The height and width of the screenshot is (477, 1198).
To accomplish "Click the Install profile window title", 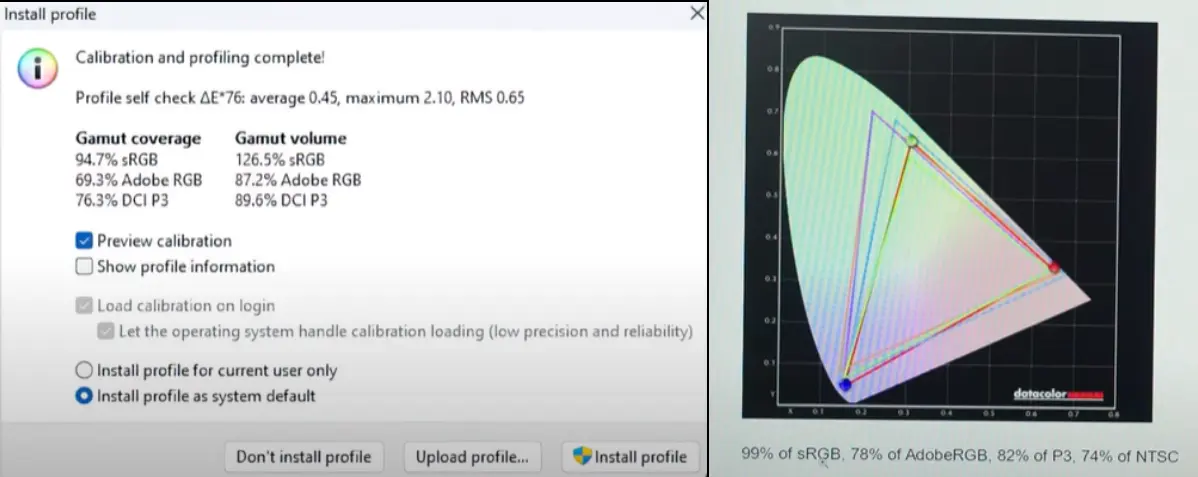I will click(x=50, y=14).
